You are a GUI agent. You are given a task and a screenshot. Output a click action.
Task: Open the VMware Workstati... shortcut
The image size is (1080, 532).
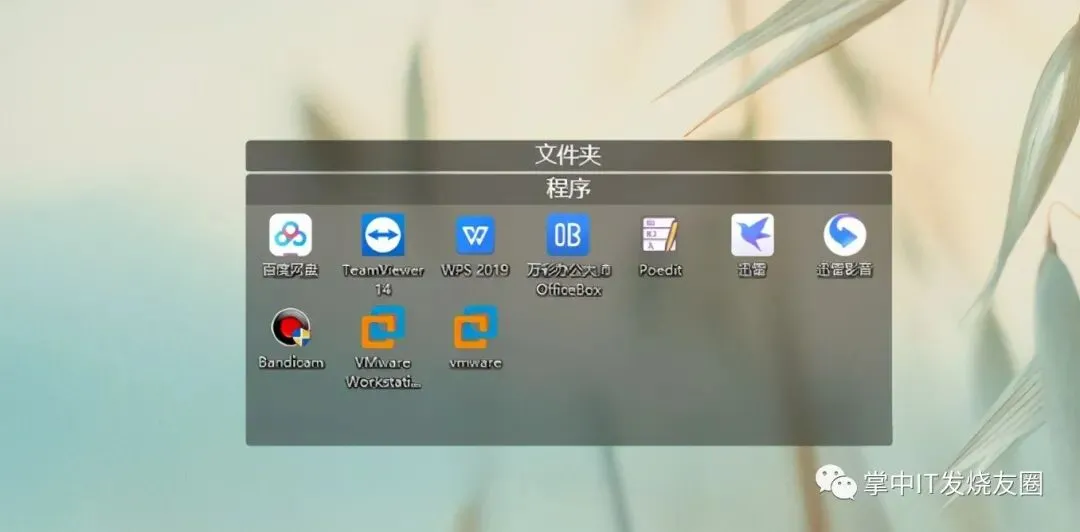(383, 327)
